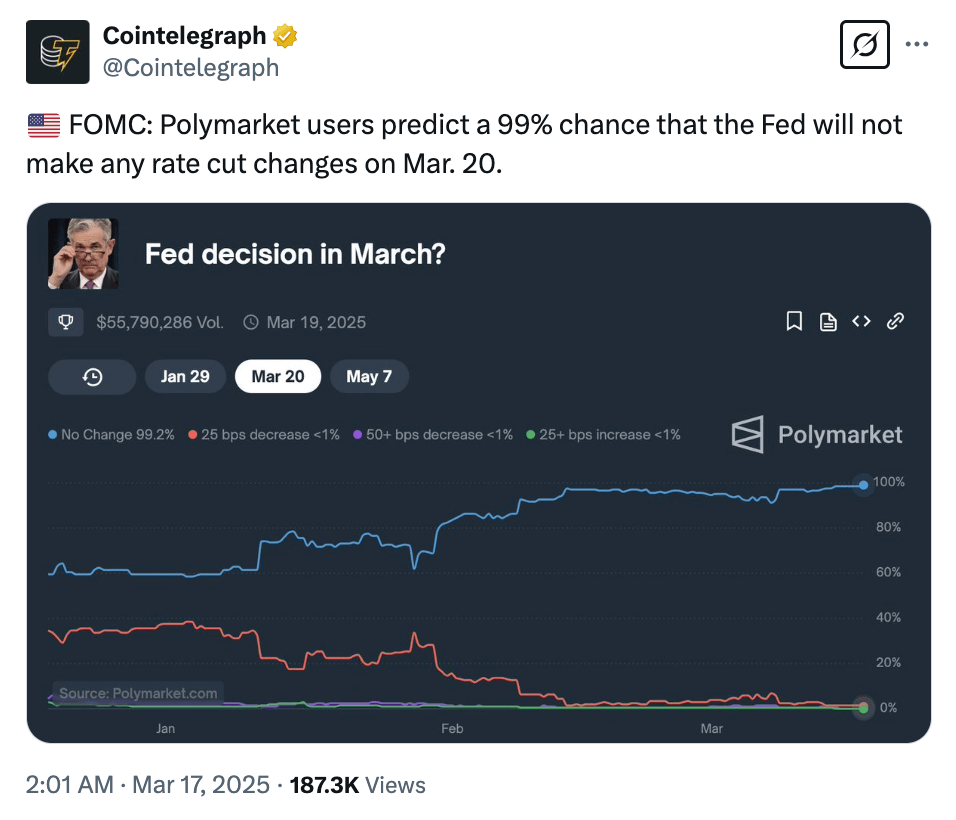The width and height of the screenshot is (956, 820).
Task: Open the @Cointelegraph handle link
Action: pos(191,68)
